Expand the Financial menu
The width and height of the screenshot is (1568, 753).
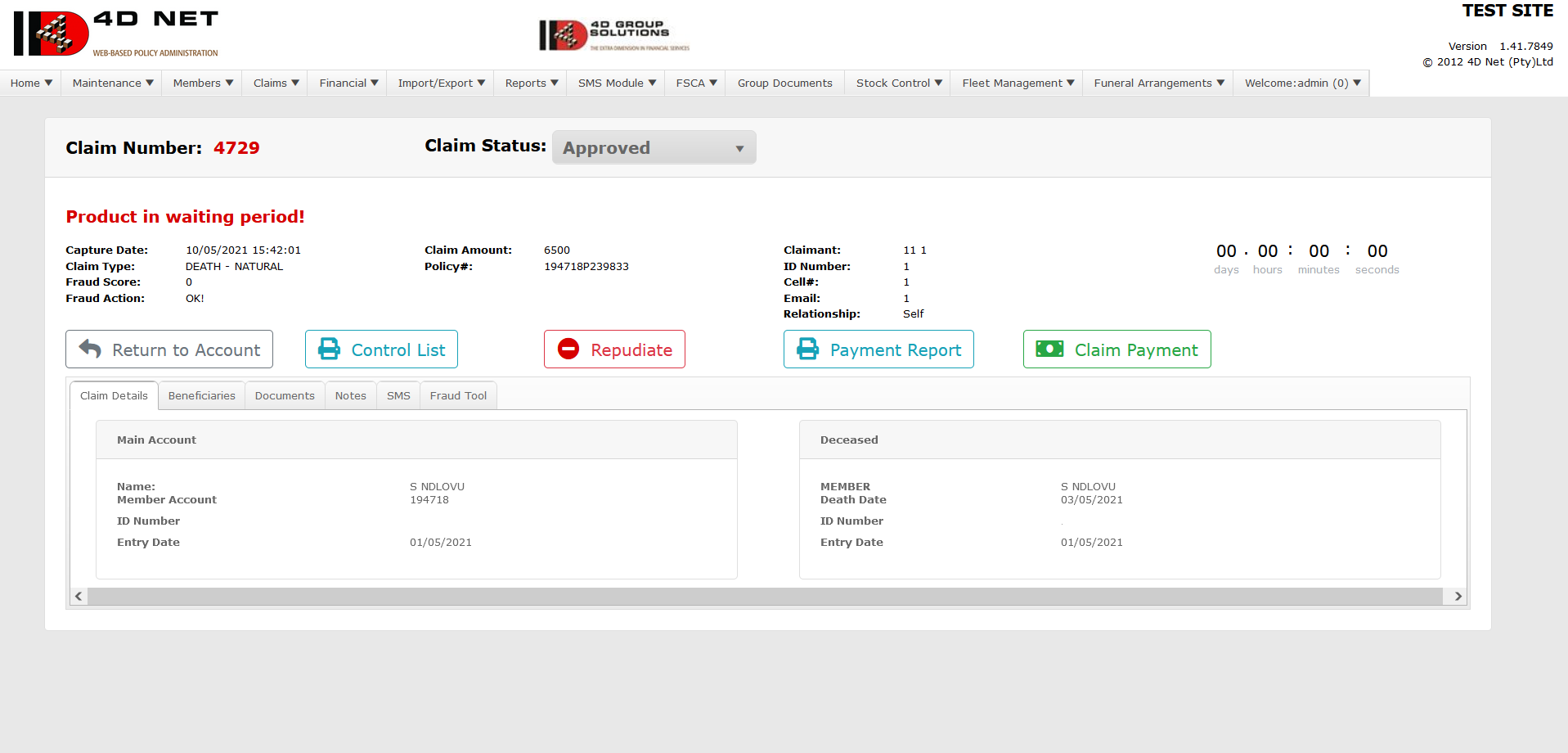(x=348, y=83)
